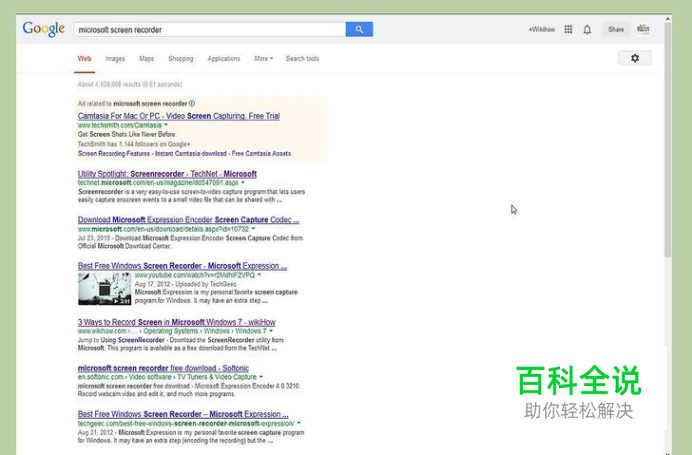Click the Screen Recording Features sitelink
This screenshot has height=455, width=692.
pyautogui.click(x=114, y=154)
